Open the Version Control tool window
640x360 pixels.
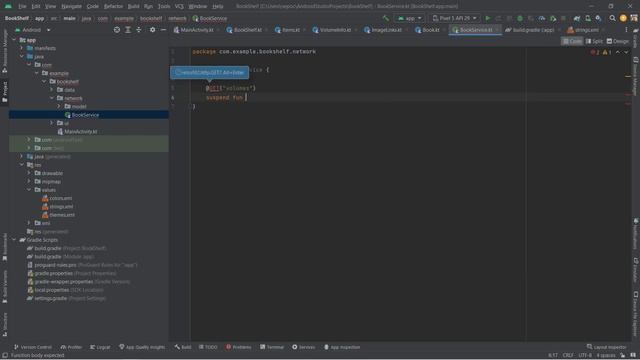pos(33,347)
